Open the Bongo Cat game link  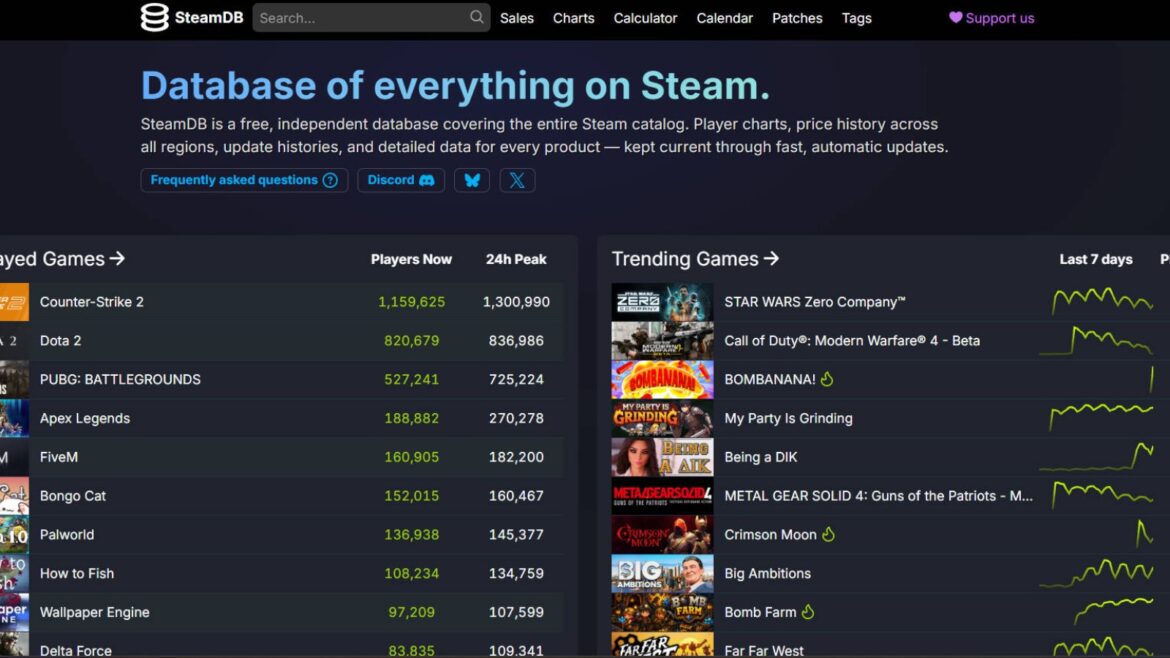(x=72, y=495)
